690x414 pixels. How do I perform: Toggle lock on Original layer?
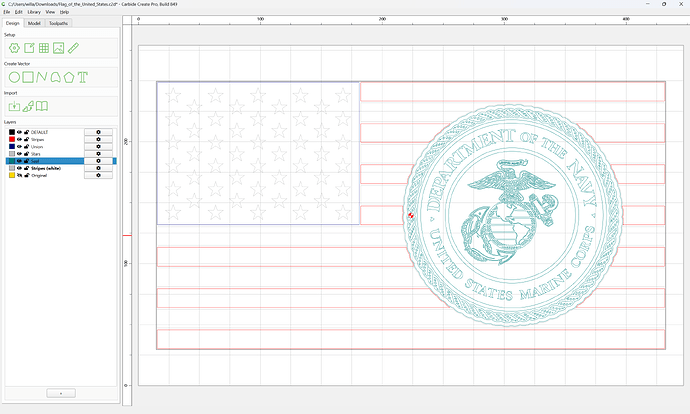(x=26, y=175)
